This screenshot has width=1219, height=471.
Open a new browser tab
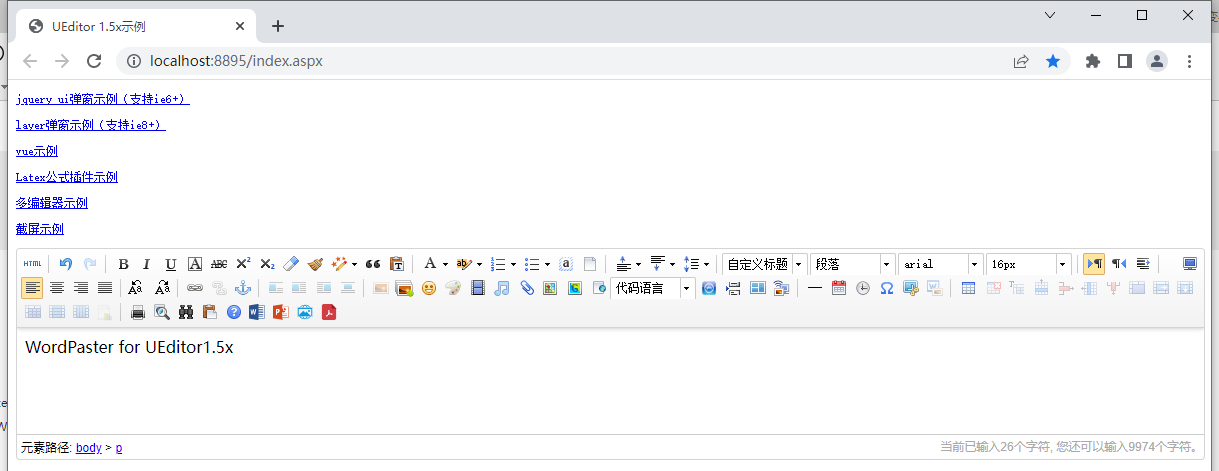278,26
